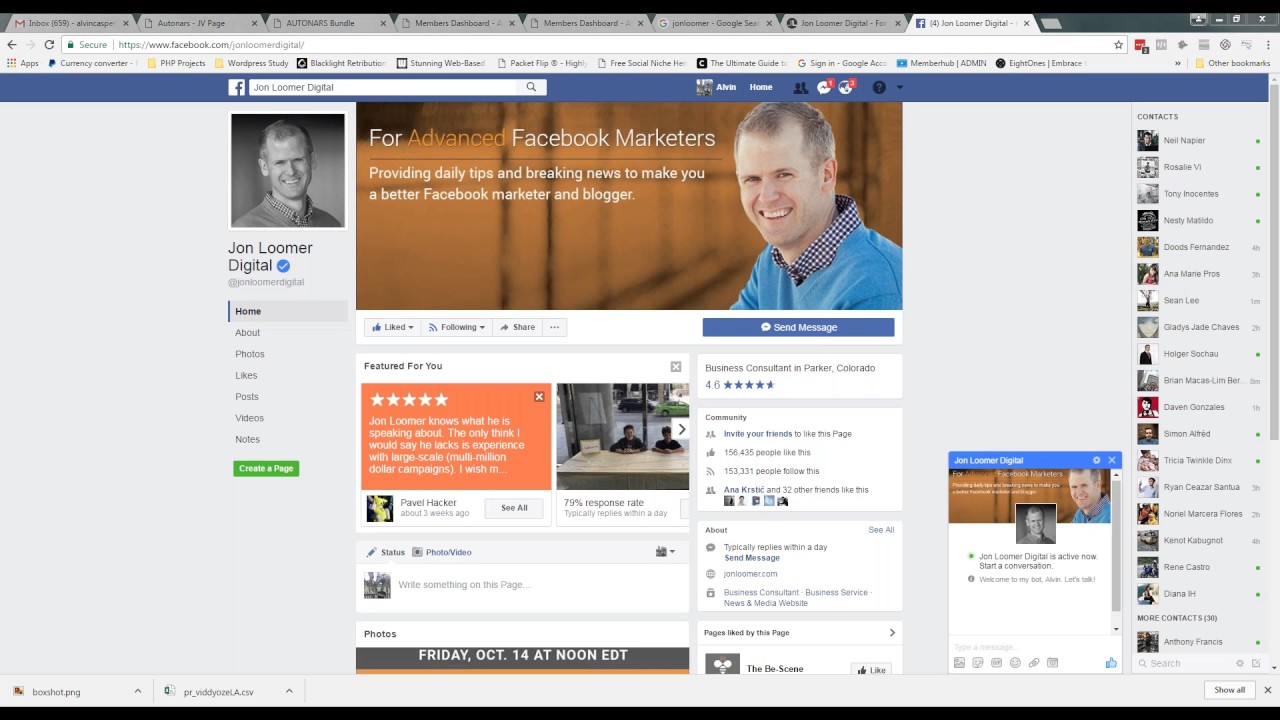Open the jonloomer.com website link

pyautogui.click(x=750, y=574)
